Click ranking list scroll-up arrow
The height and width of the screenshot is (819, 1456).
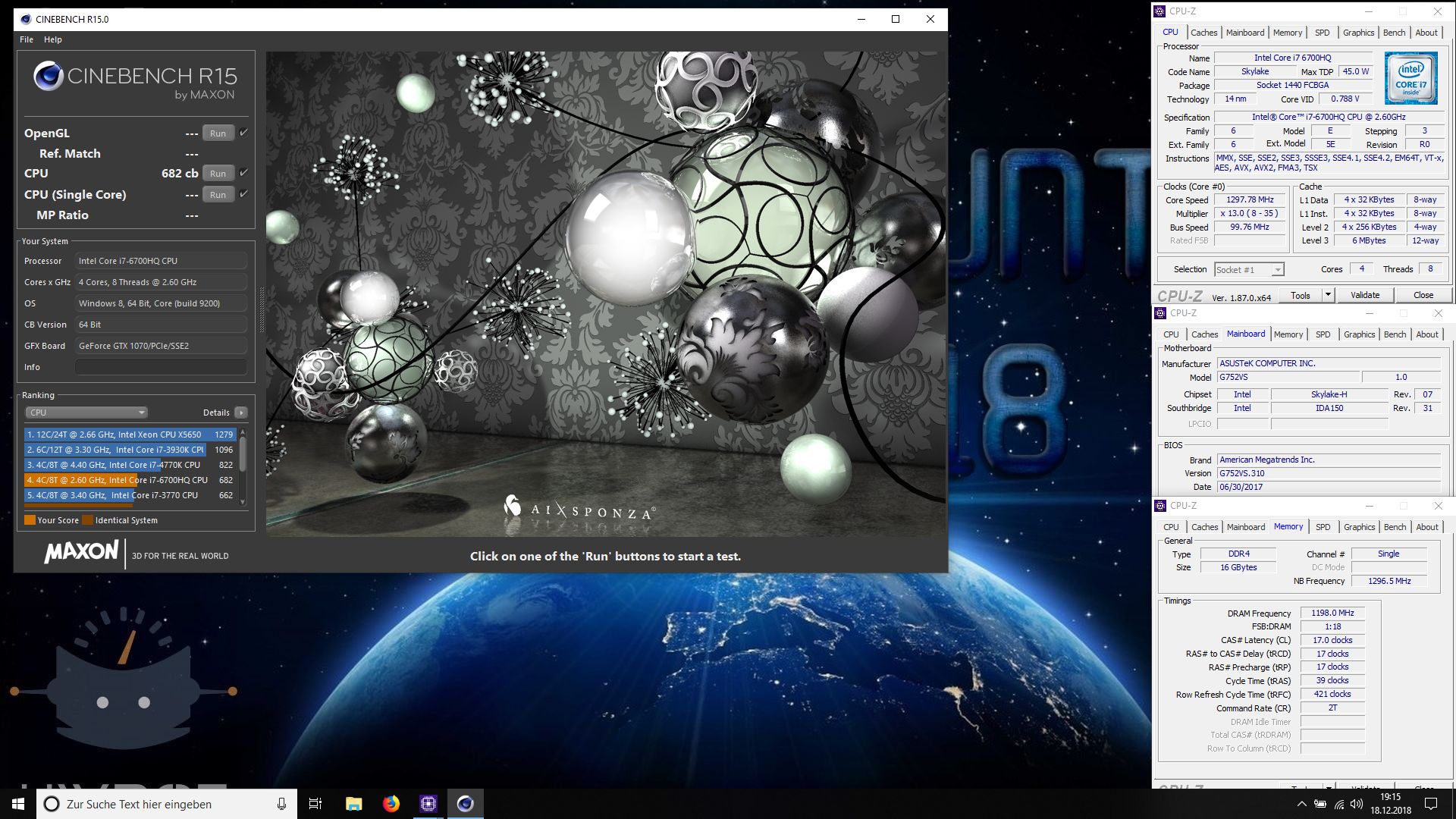pyautogui.click(x=243, y=431)
